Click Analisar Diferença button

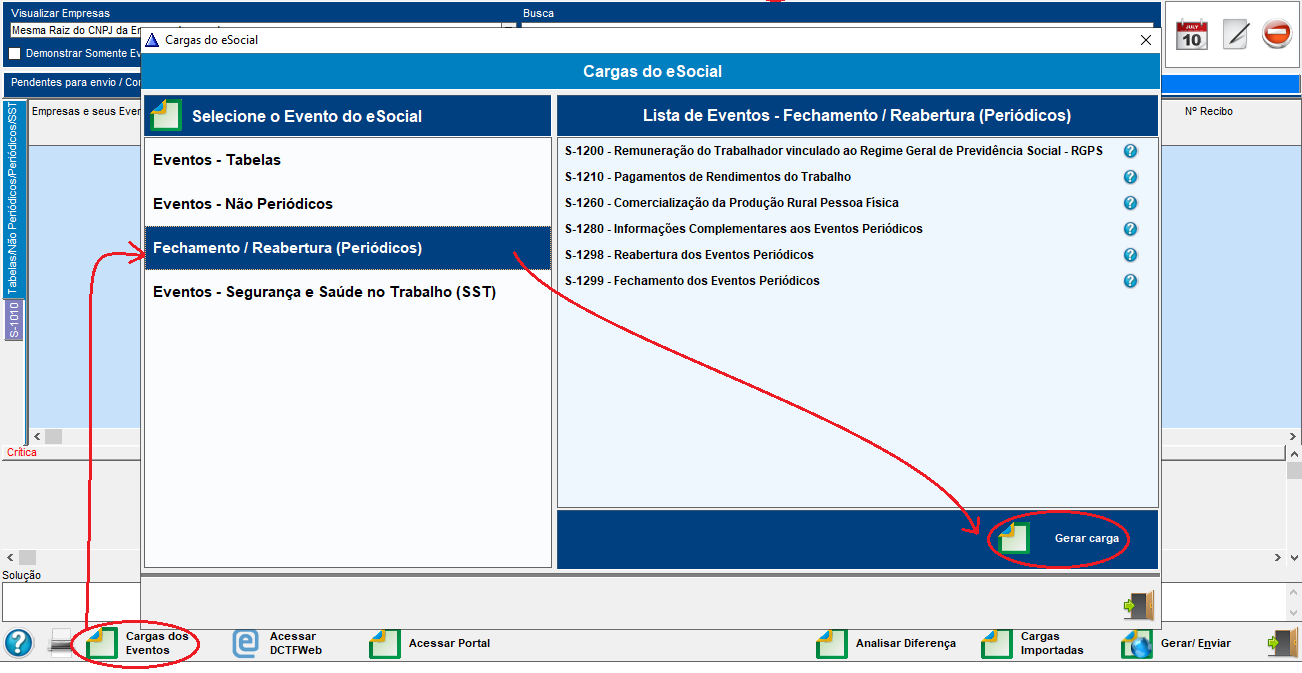point(886,643)
